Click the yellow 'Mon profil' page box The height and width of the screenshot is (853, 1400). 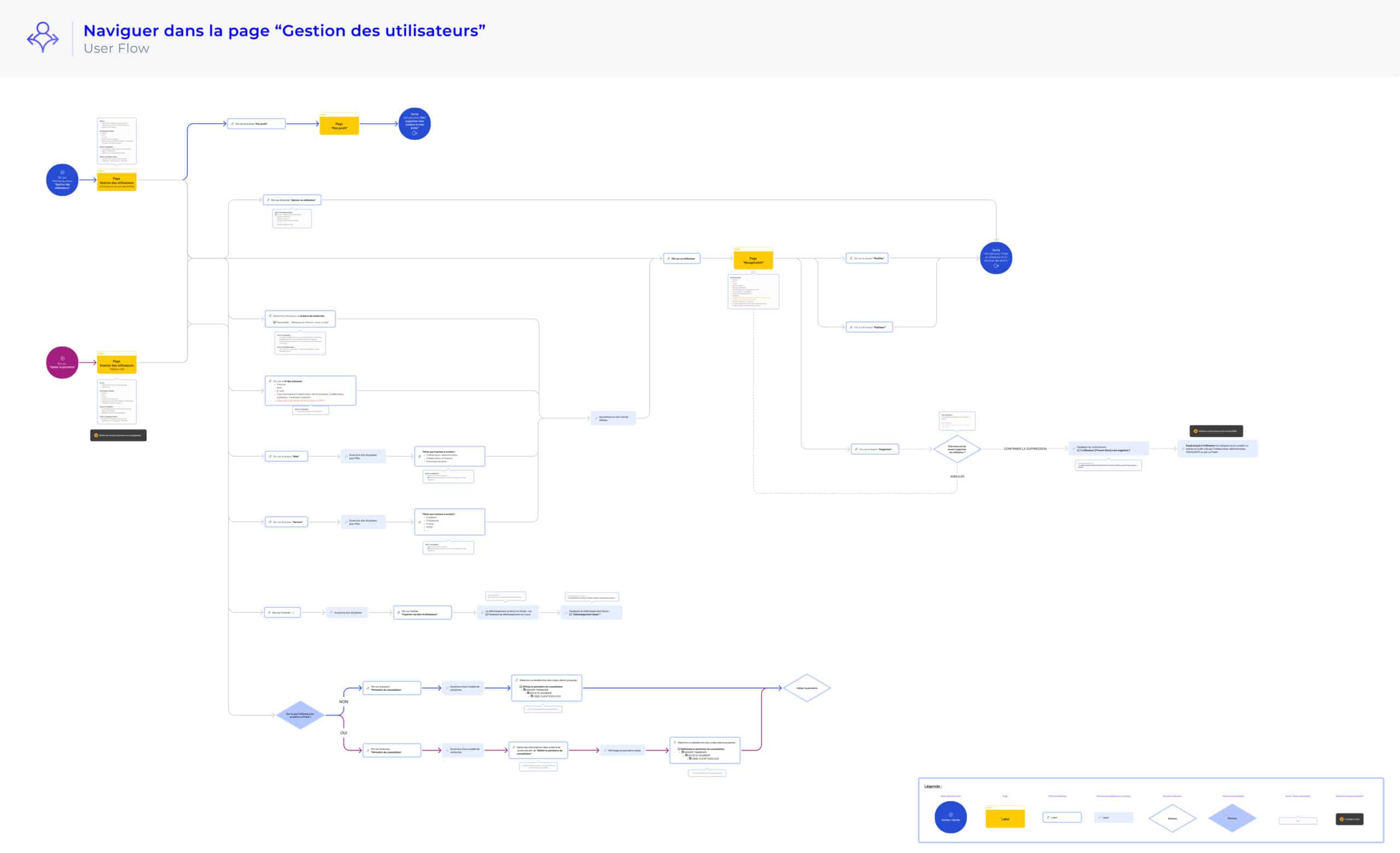(339, 126)
